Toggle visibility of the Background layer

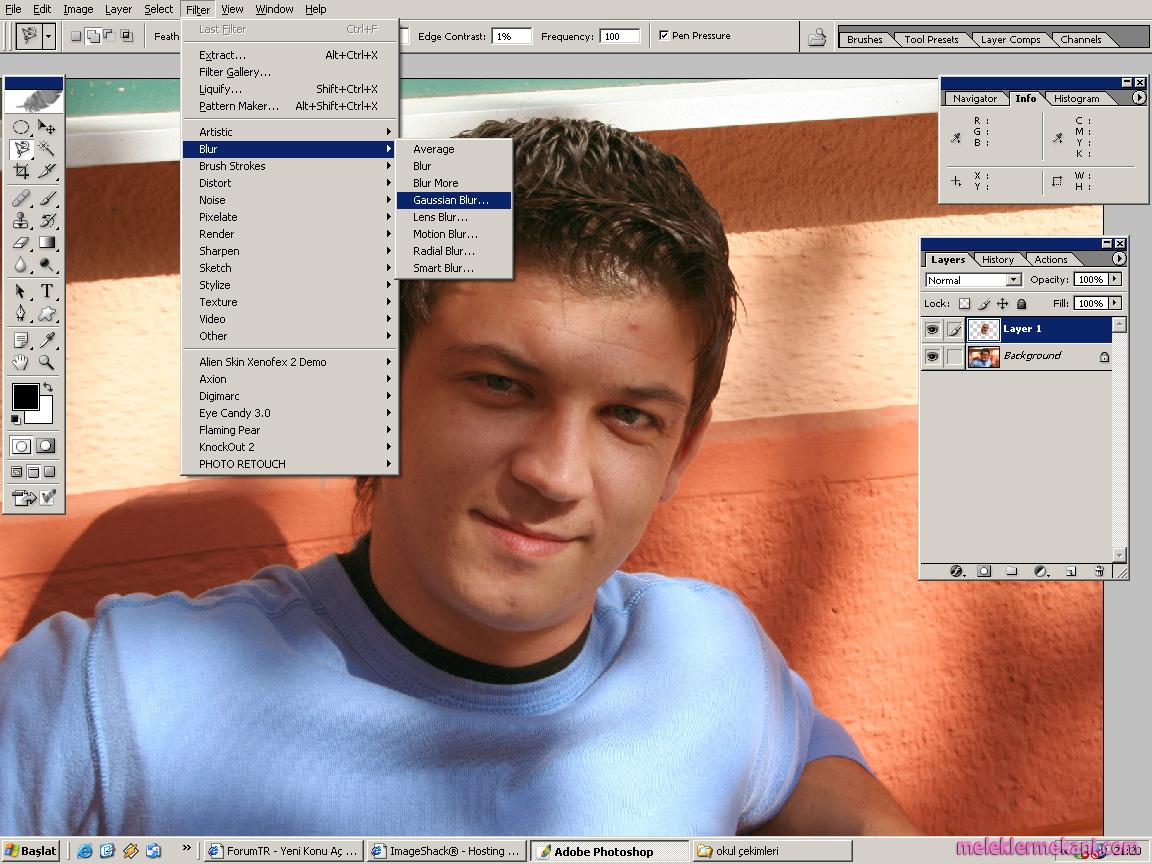click(932, 357)
